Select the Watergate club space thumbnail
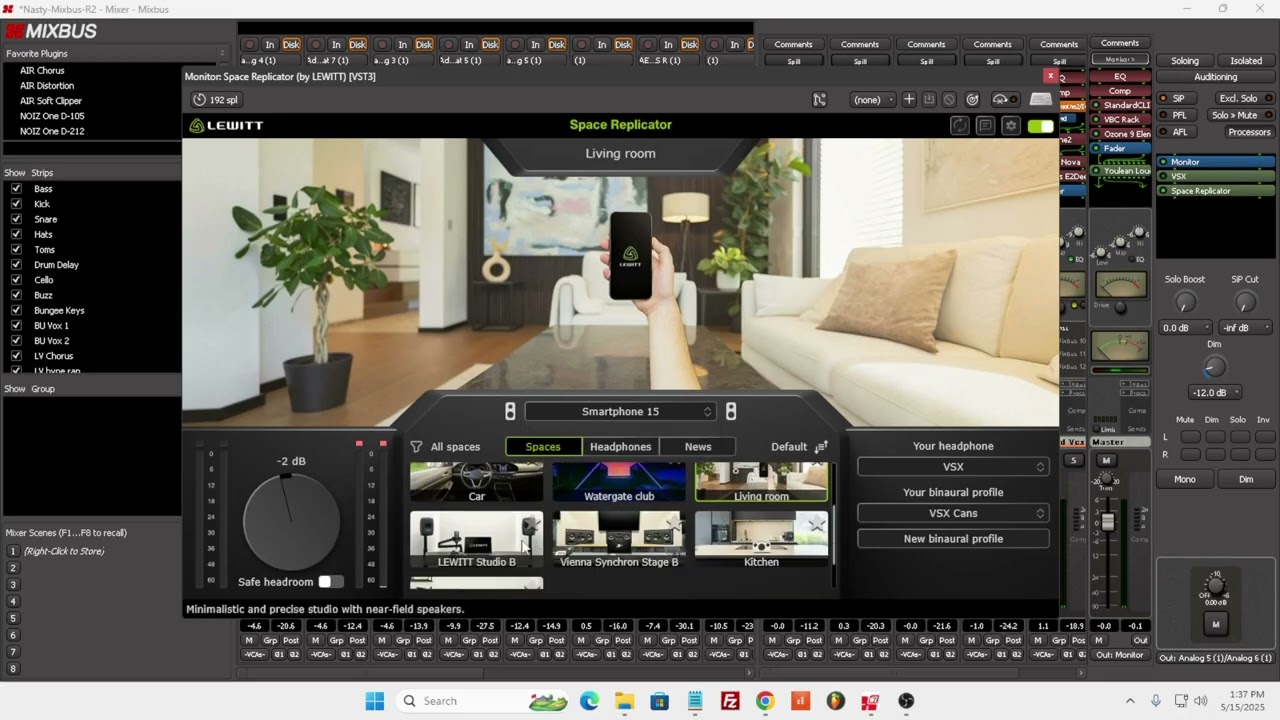This screenshot has width=1280, height=720. (619, 482)
